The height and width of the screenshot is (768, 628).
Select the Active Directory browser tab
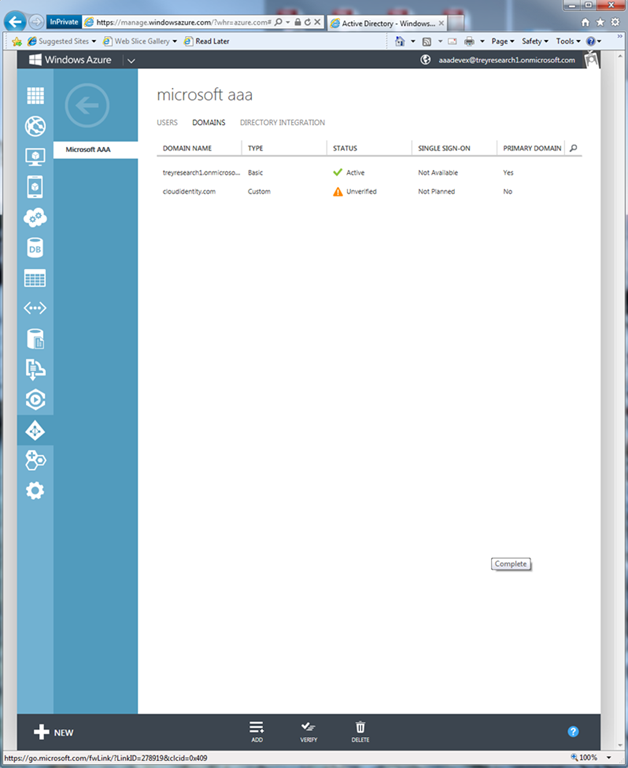386,23
